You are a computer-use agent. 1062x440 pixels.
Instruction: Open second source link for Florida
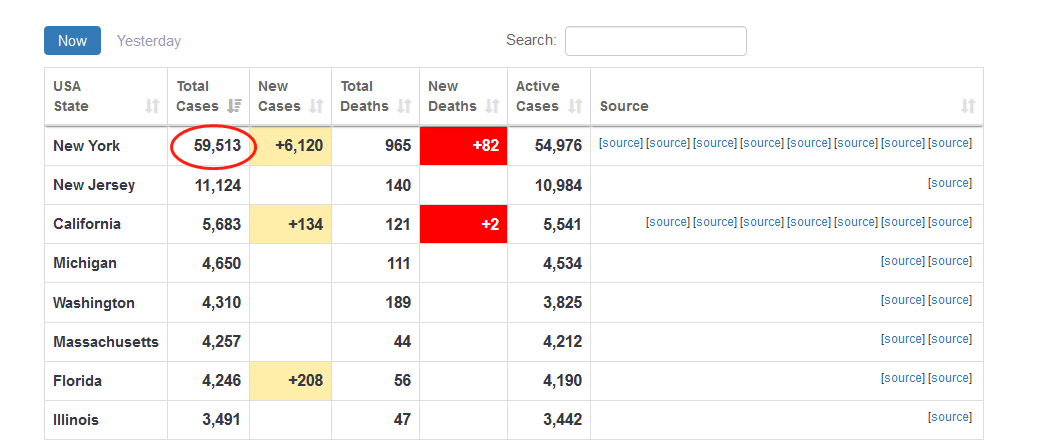tap(949, 378)
